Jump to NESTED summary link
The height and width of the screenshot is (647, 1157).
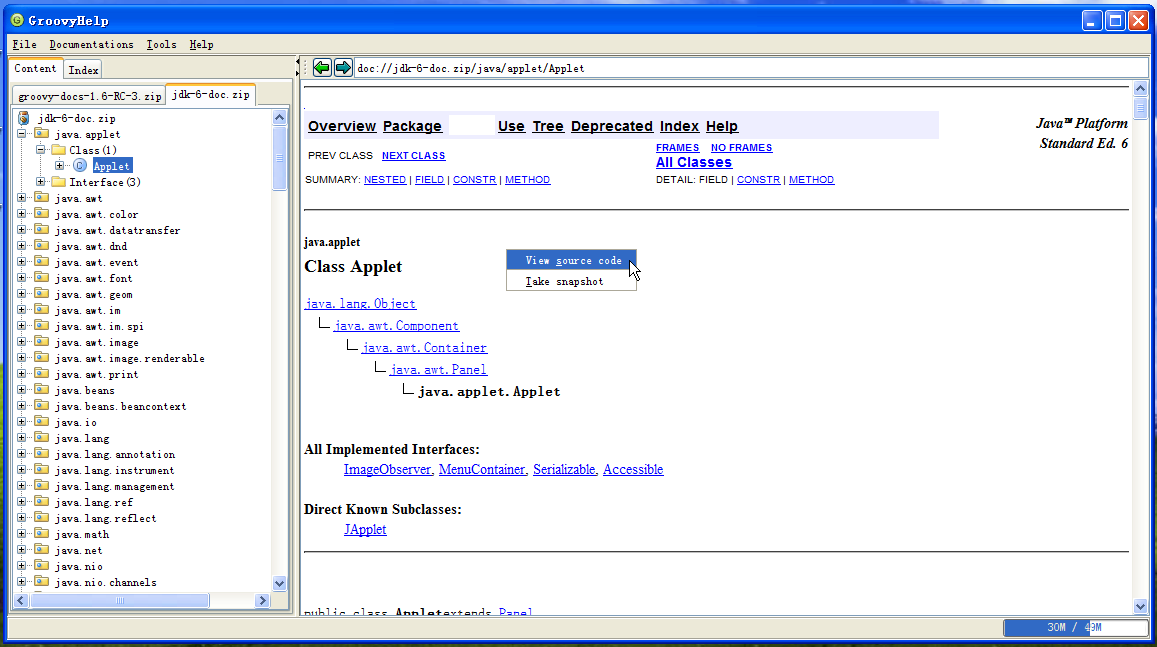(x=384, y=179)
